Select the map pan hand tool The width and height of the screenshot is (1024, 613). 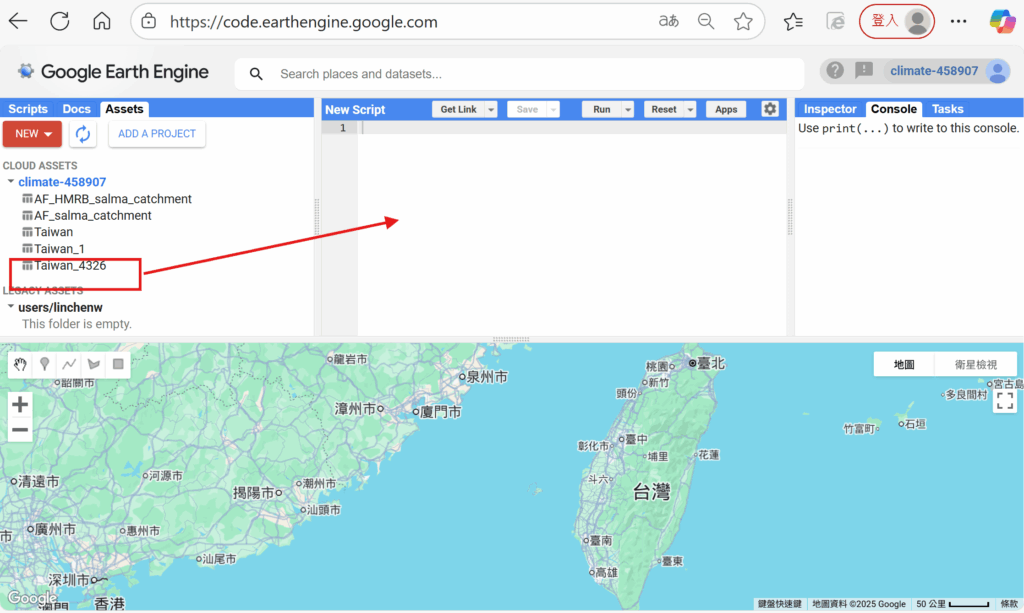[x=20, y=364]
